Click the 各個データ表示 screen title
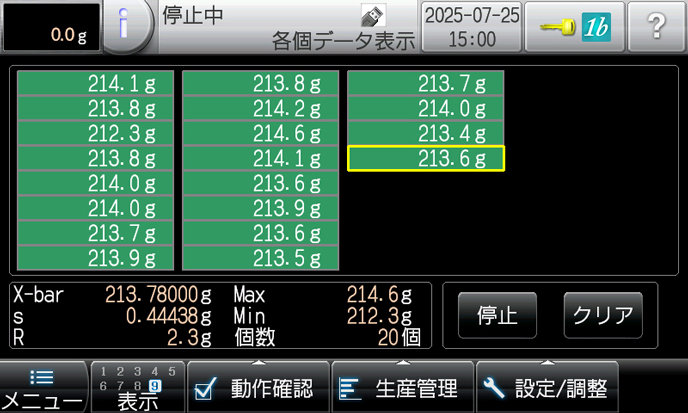This screenshot has width=688, height=413. tap(344, 41)
